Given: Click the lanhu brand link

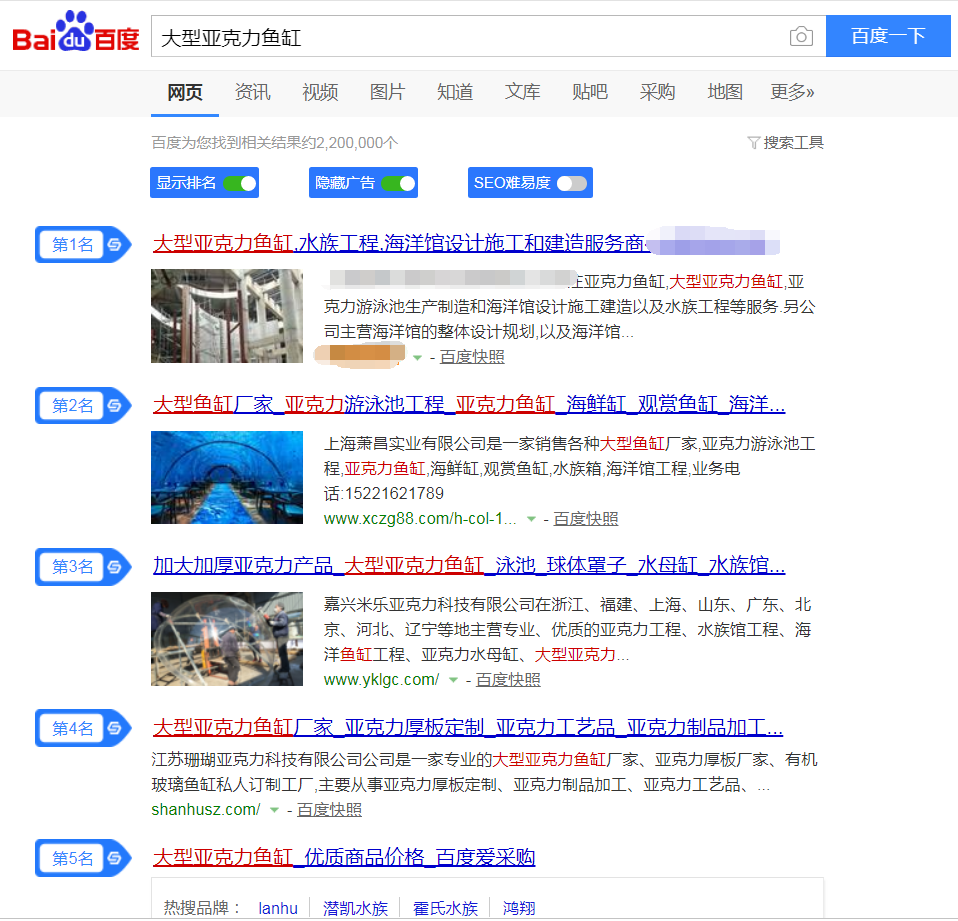Looking at the screenshot, I should pos(278,909).
